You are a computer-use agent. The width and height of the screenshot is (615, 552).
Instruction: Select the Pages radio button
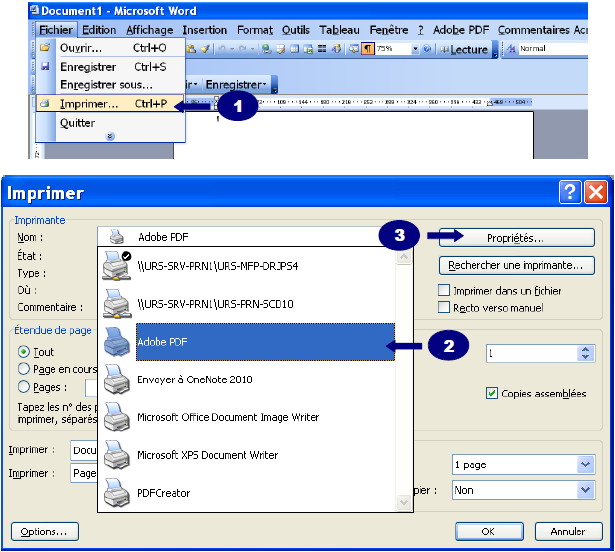24,387
